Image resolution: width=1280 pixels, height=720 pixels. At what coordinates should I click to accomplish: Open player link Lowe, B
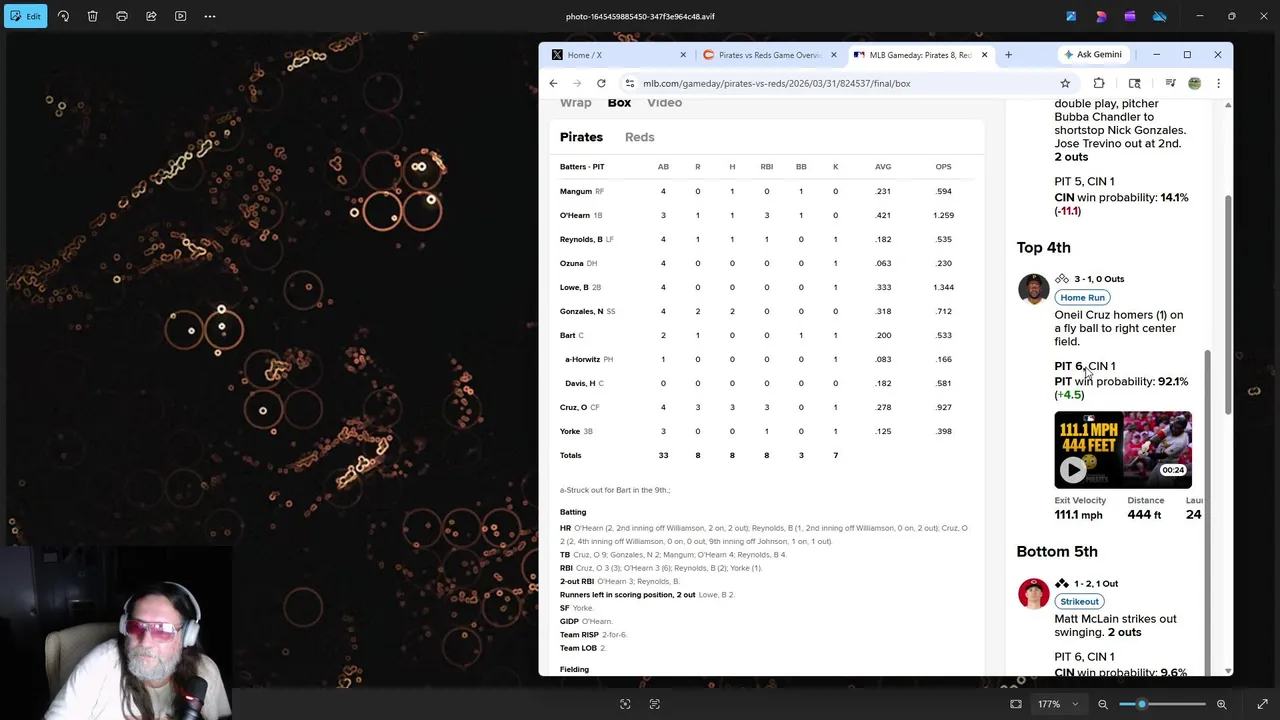[x=574, y=287]
